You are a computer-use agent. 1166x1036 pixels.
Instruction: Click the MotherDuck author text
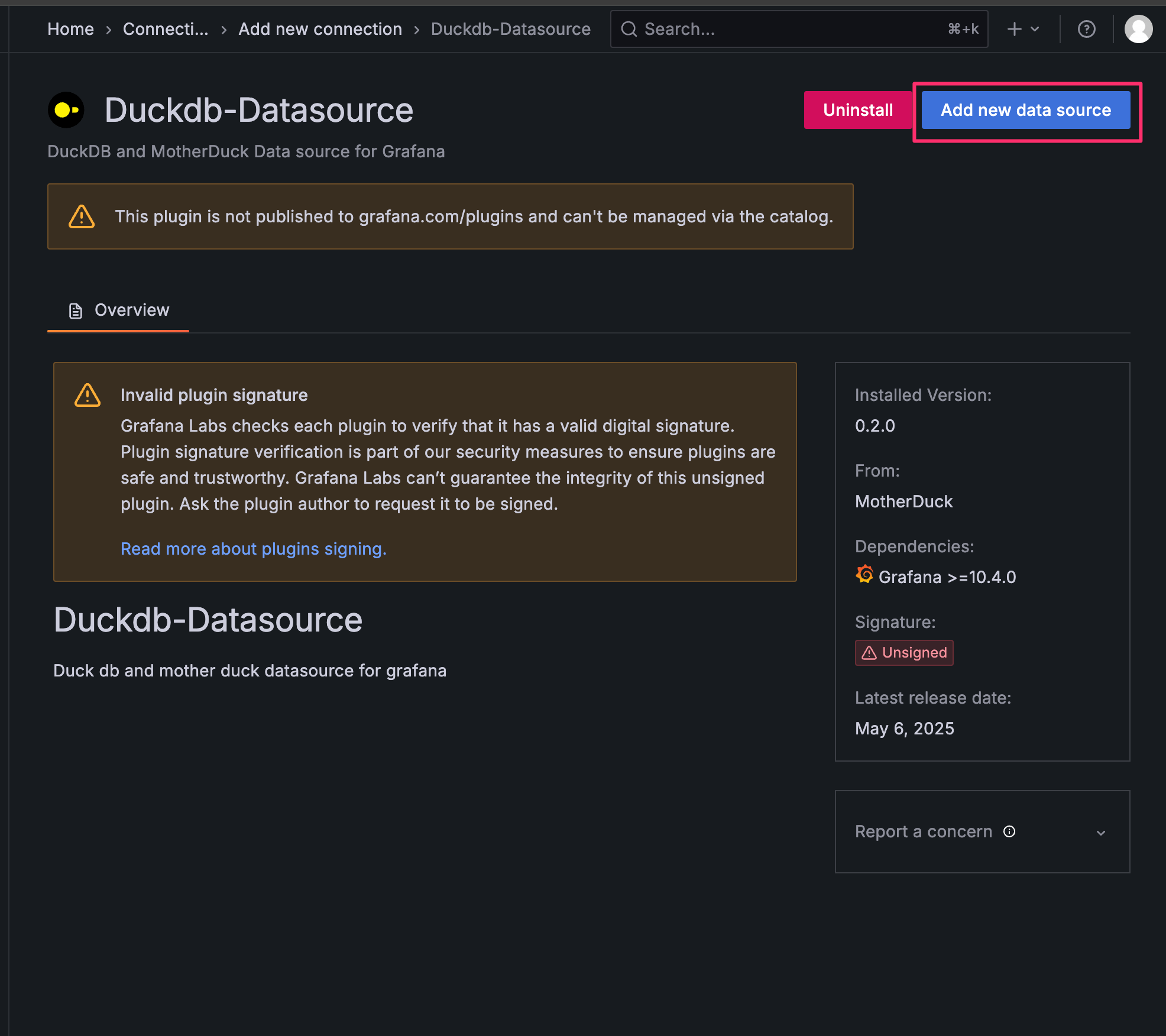pyautogui.click(x=903, y=501)
